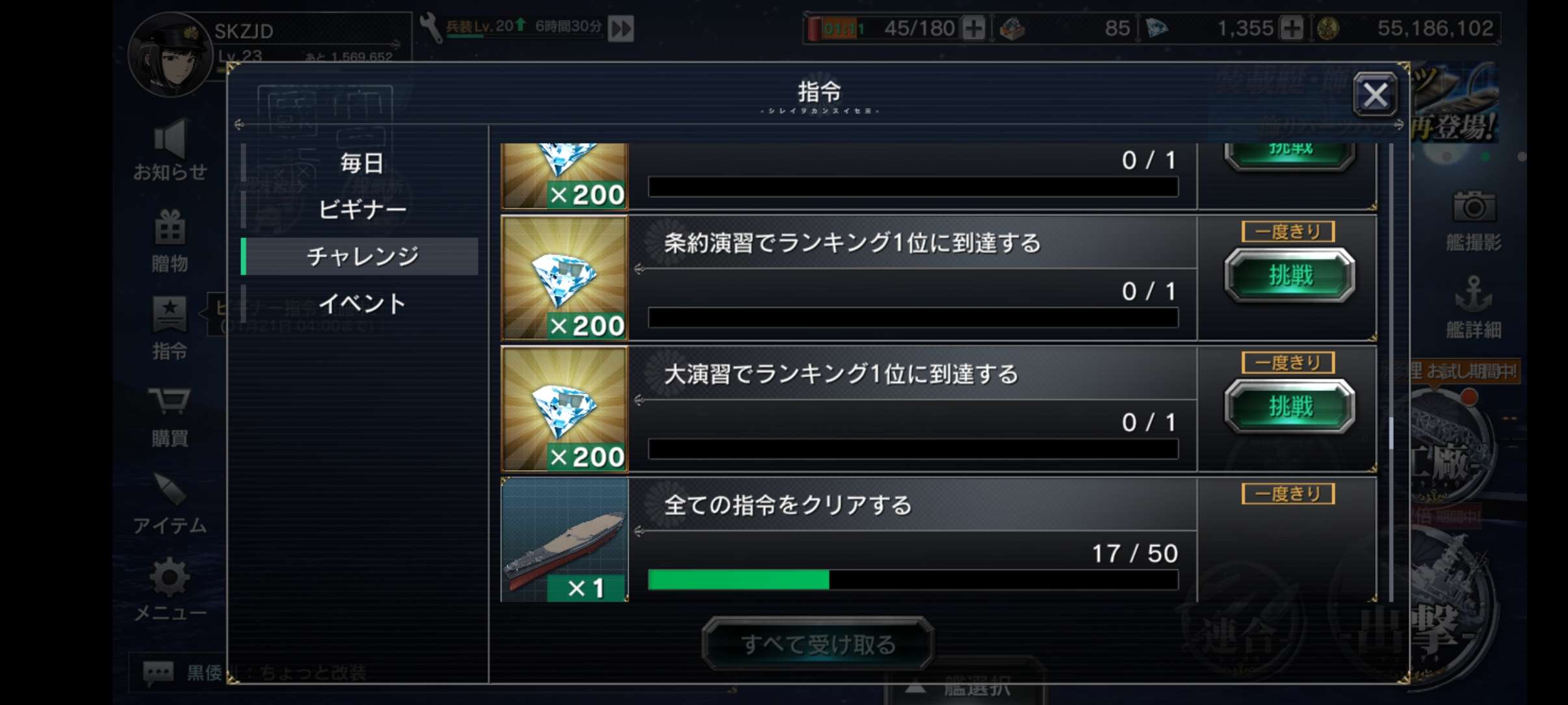Viewport: 1568px width, 705px height.
Task: Switch to the ビギナー tab
Action: coord(360,209)
